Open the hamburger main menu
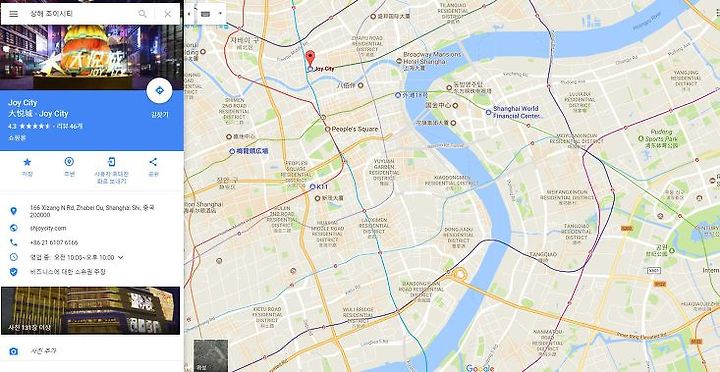This screenshot has height=372, width=720. coord(14,14)
